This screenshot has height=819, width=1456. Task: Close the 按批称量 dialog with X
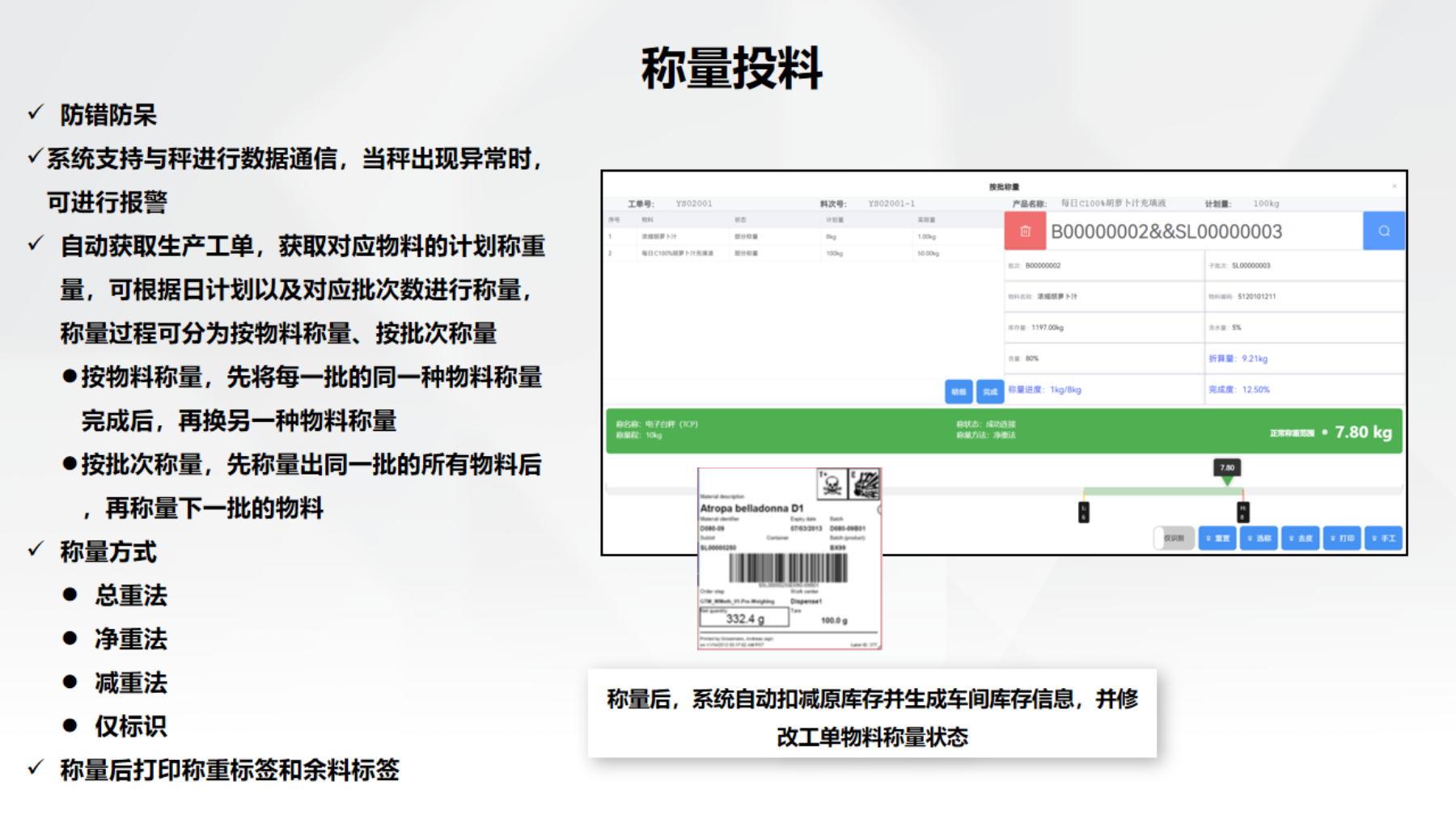coord(1394,186)
